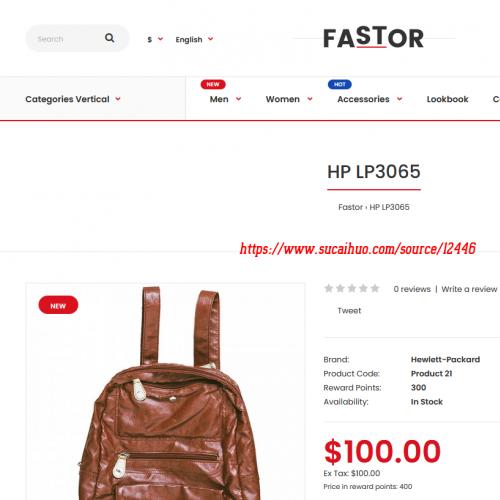This screenshot has height=500, width=500.
Task: Click the blue HOT badge above Accessories
Action: [340, 84]
